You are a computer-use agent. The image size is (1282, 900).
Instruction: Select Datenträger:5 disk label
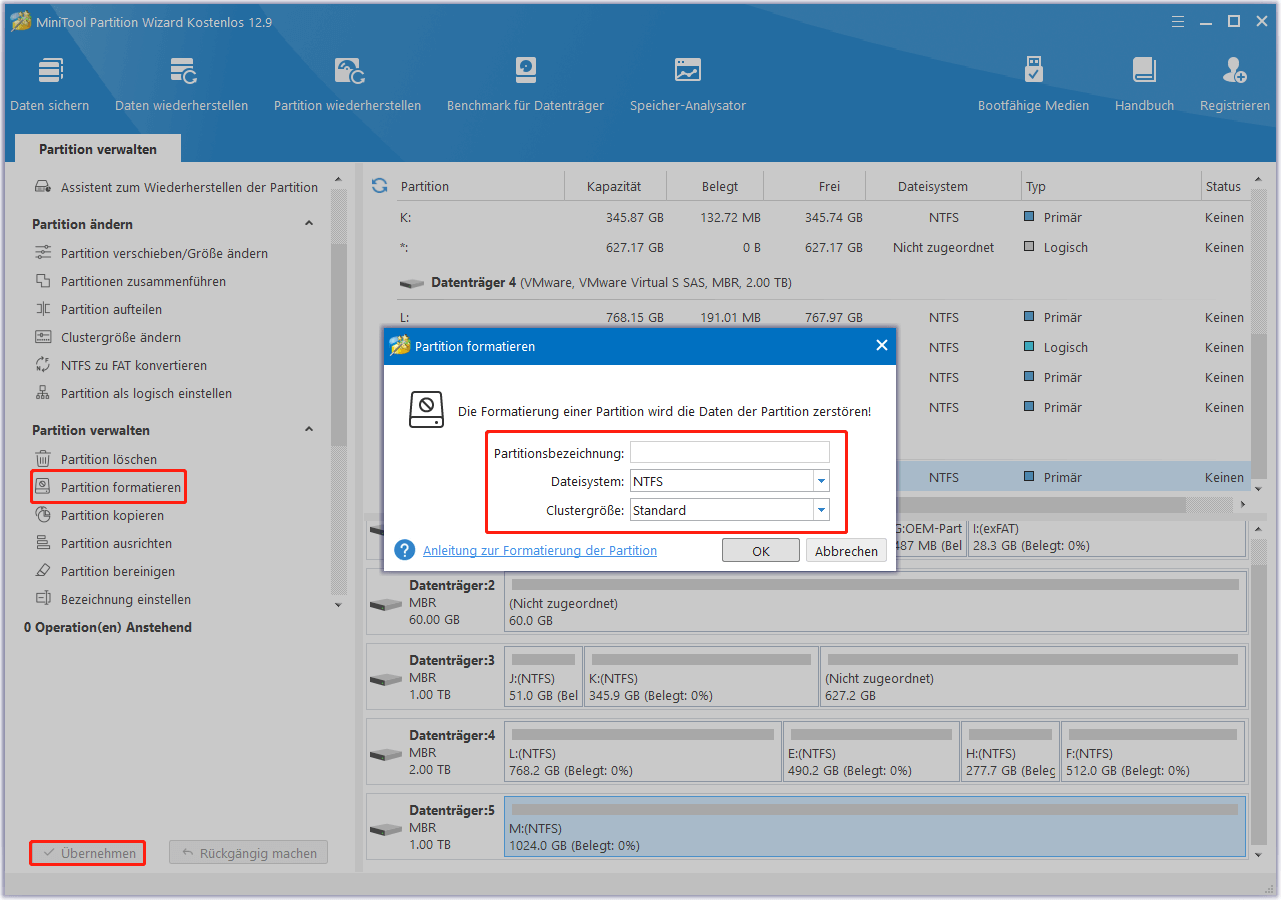pos(452,810)
